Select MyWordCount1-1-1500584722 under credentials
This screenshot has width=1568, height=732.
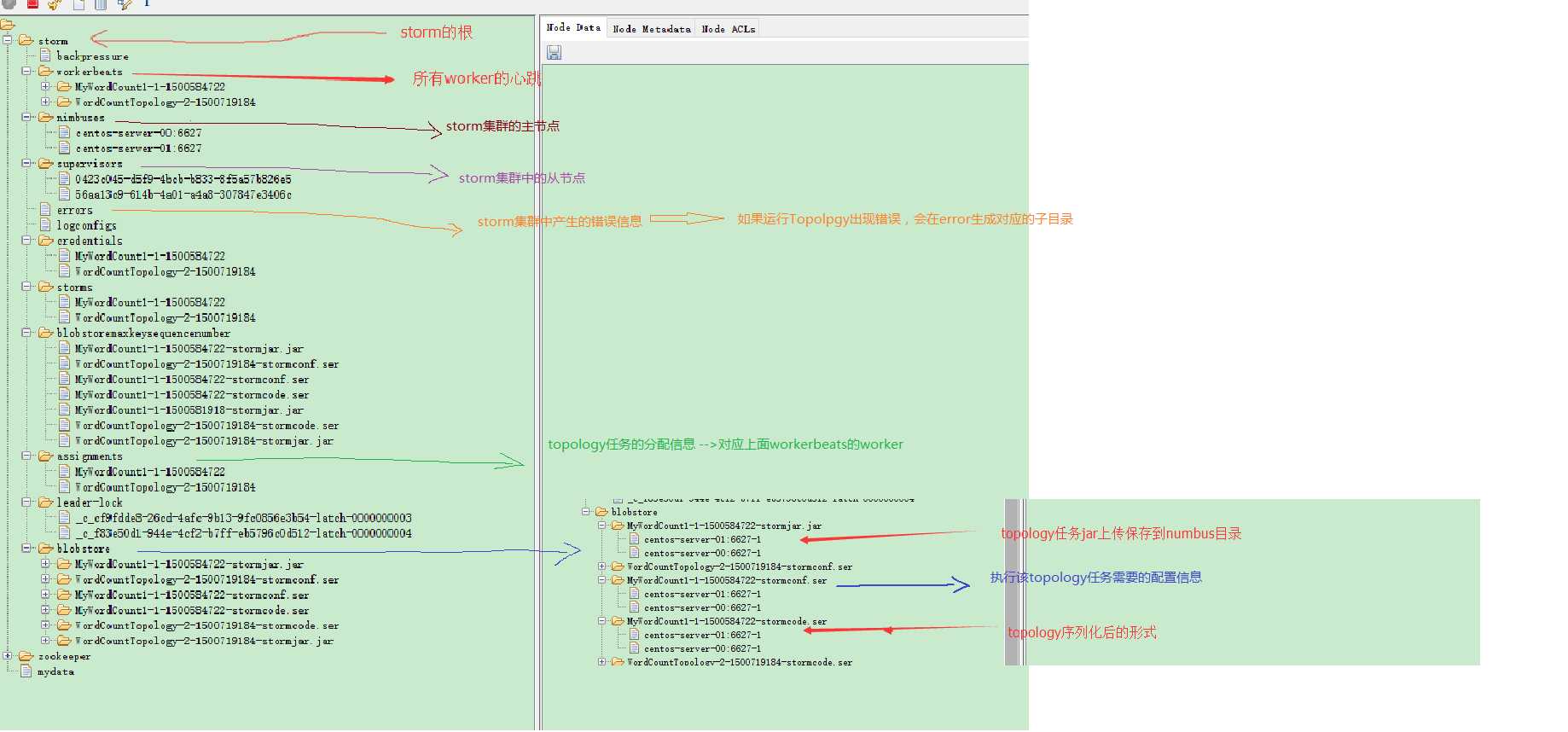(x=150, y=256)
